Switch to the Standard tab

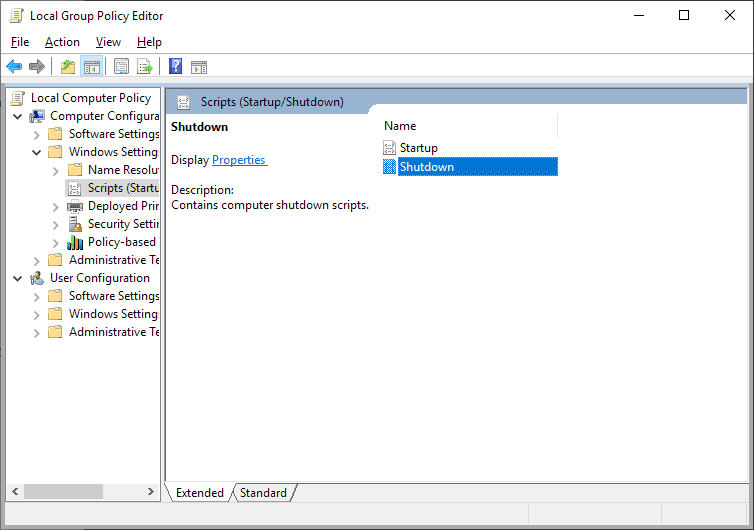263,493
